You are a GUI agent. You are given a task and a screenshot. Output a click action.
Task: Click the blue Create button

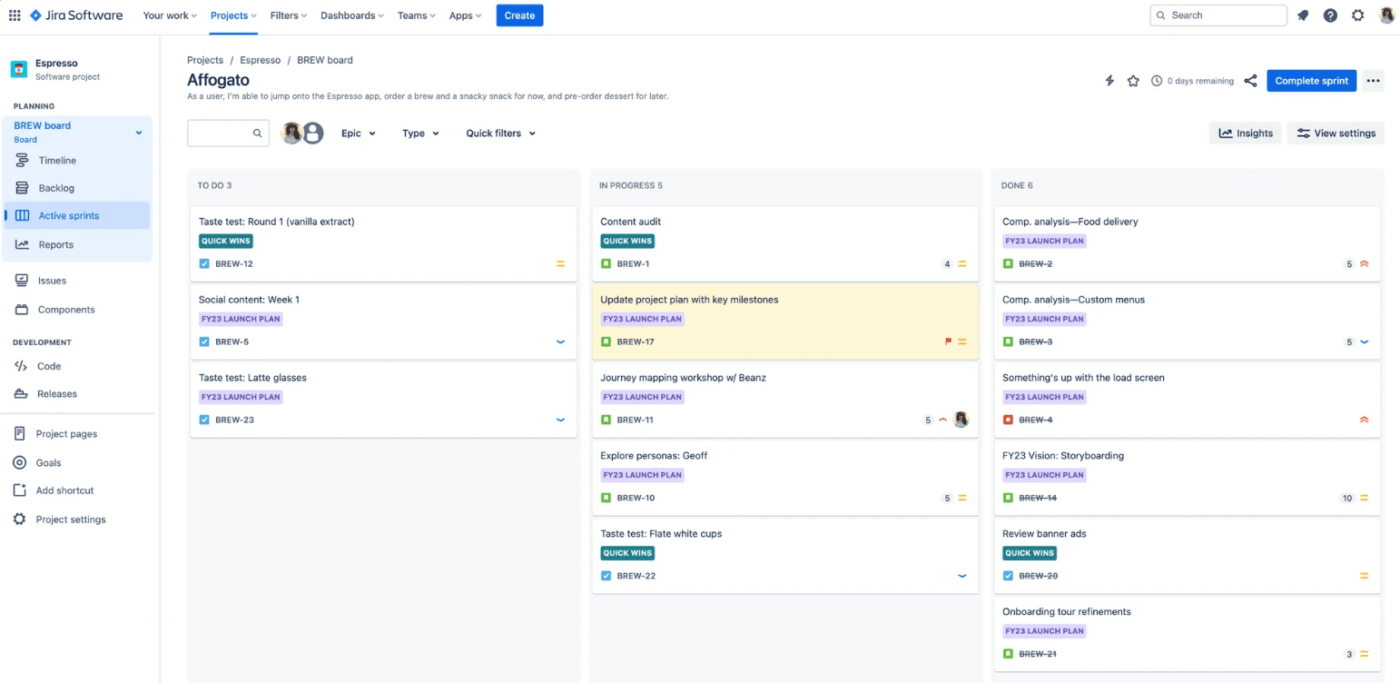click(x=520, y=15)
